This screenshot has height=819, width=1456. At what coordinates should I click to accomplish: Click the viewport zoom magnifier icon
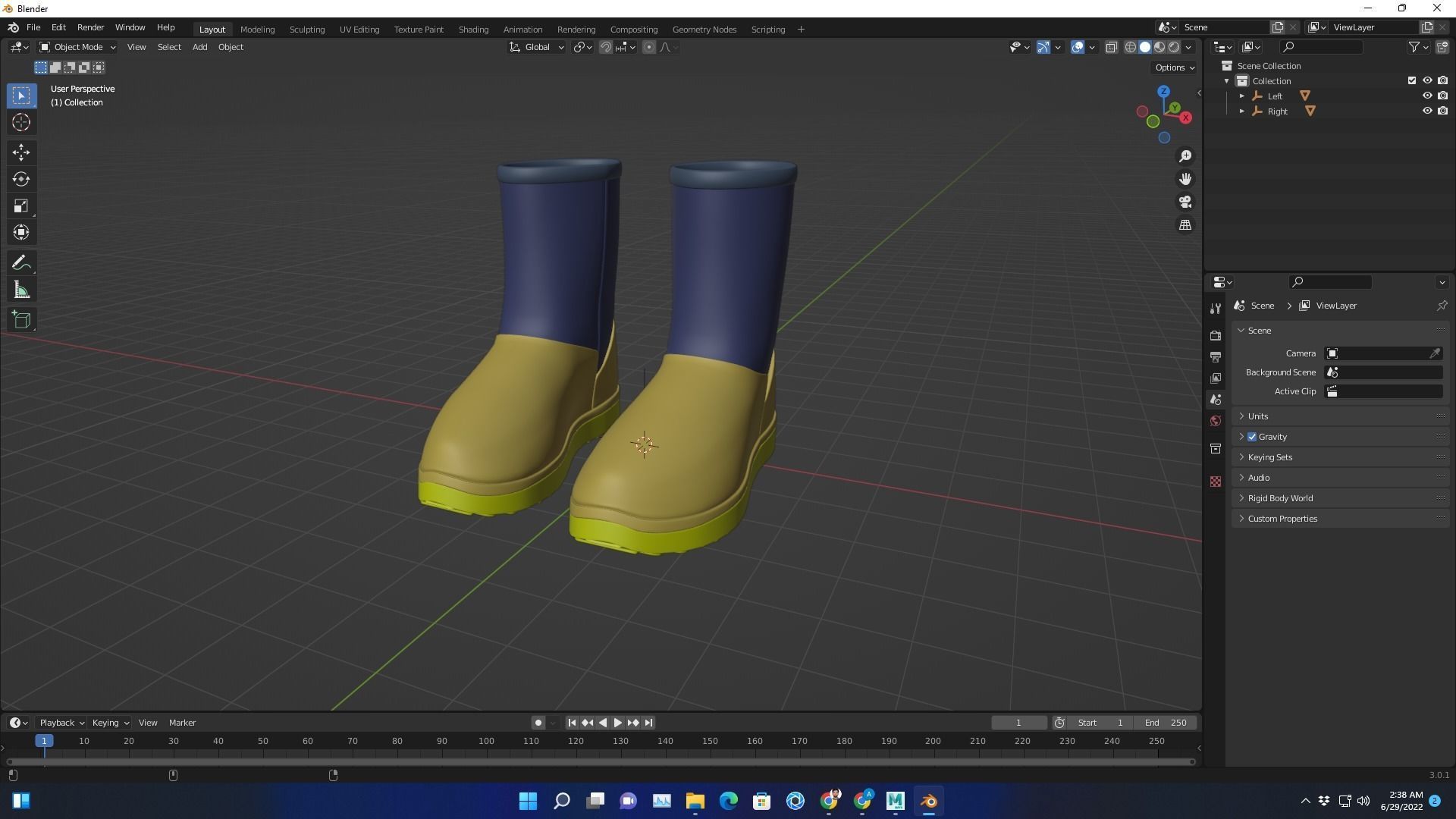pyautogui.click(x=1185, y=156)
